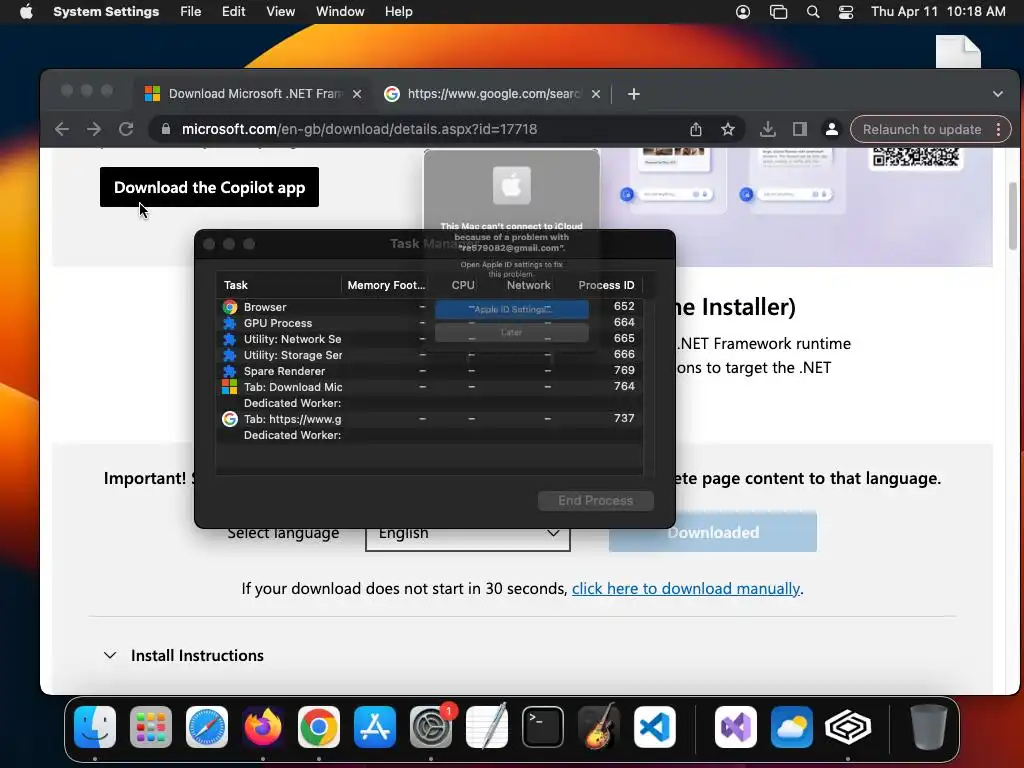This screenshot has height=768, width=1024.
Task: Sort by Process ID column header
Action: [606, 285]
